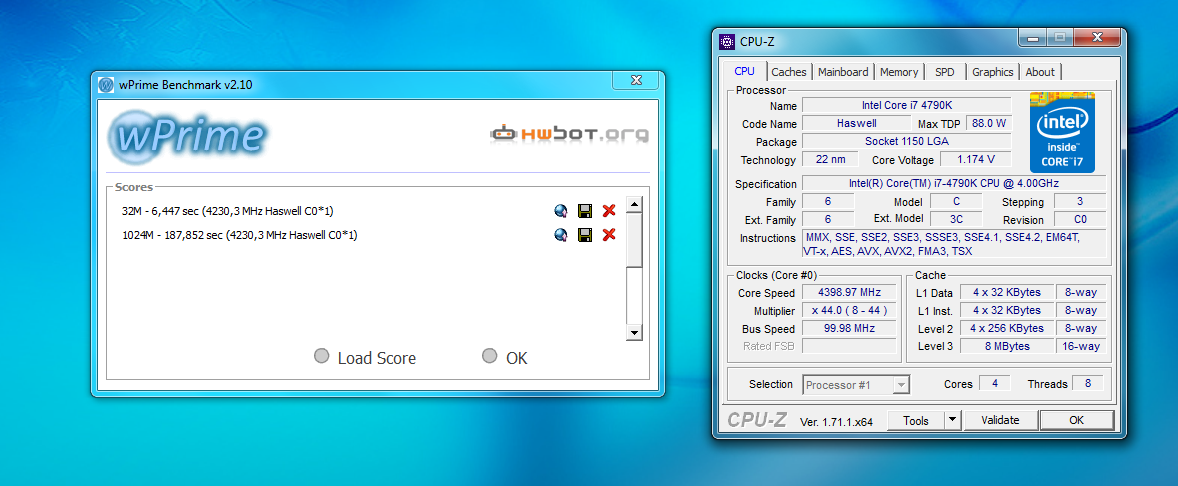Click the Cores count value 4
This screenshot has width=1178, height=486.
click(995, 383)
